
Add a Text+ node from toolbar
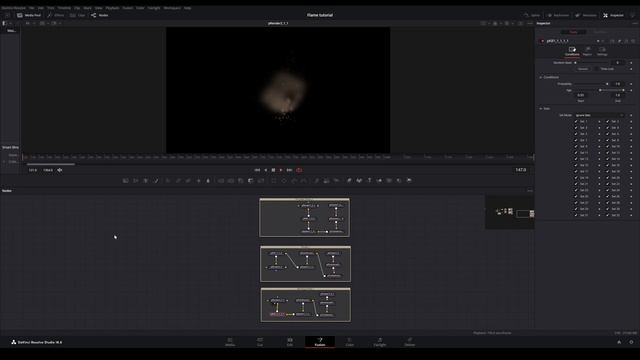pyautogui.click(x=146, y=180)
